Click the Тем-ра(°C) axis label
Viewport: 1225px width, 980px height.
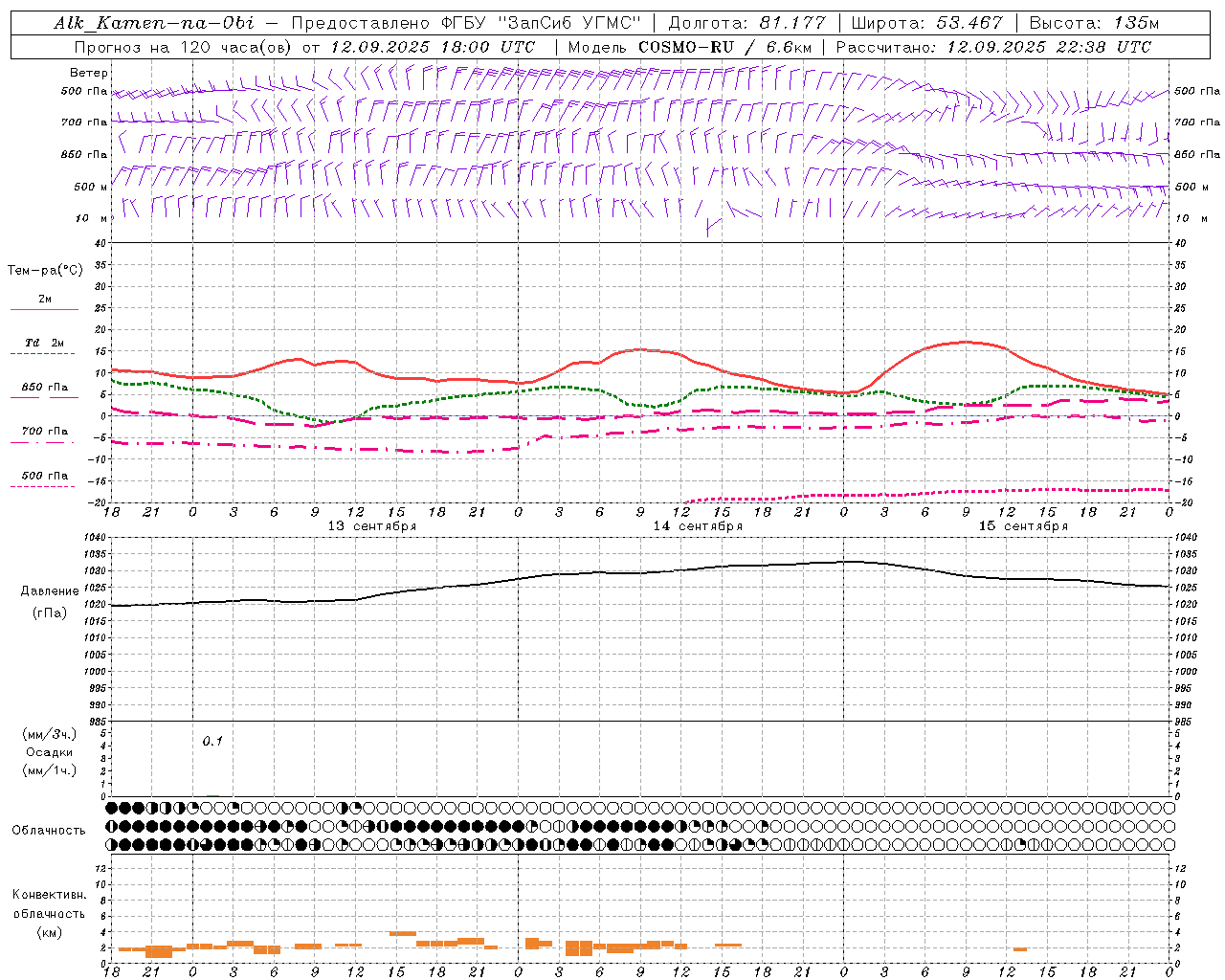[45, 270]
